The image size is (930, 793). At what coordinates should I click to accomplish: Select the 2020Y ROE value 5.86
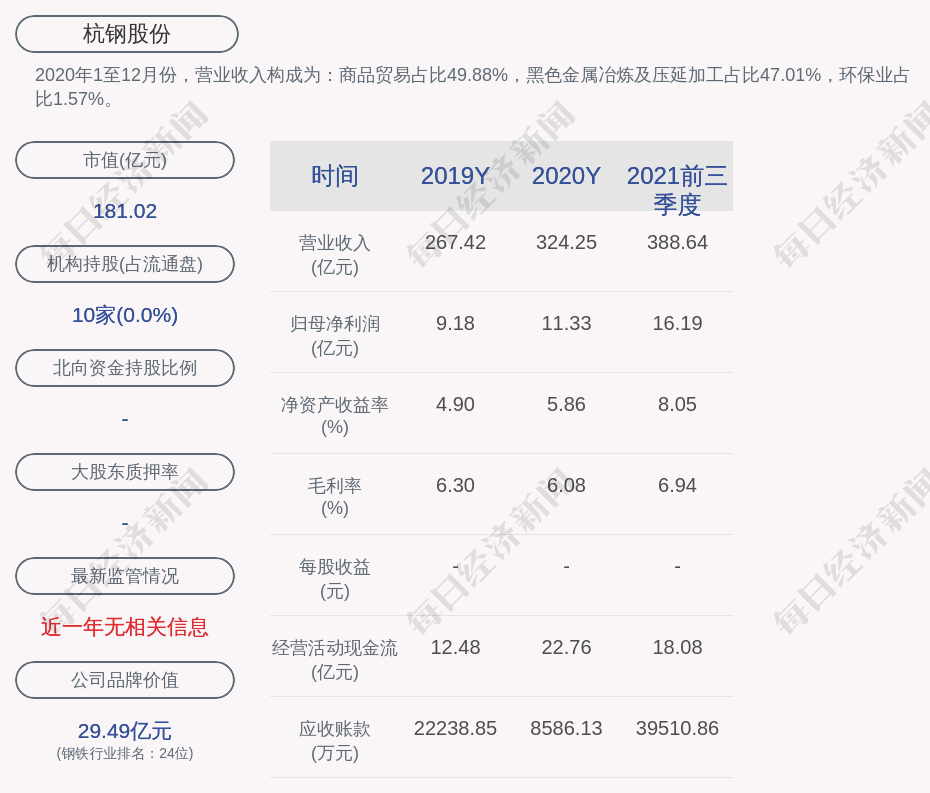click(x=566, y=405)
